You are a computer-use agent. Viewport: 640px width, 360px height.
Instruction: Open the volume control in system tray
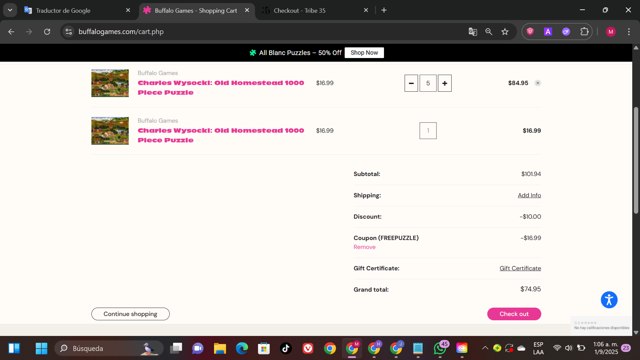pos(569,348)
